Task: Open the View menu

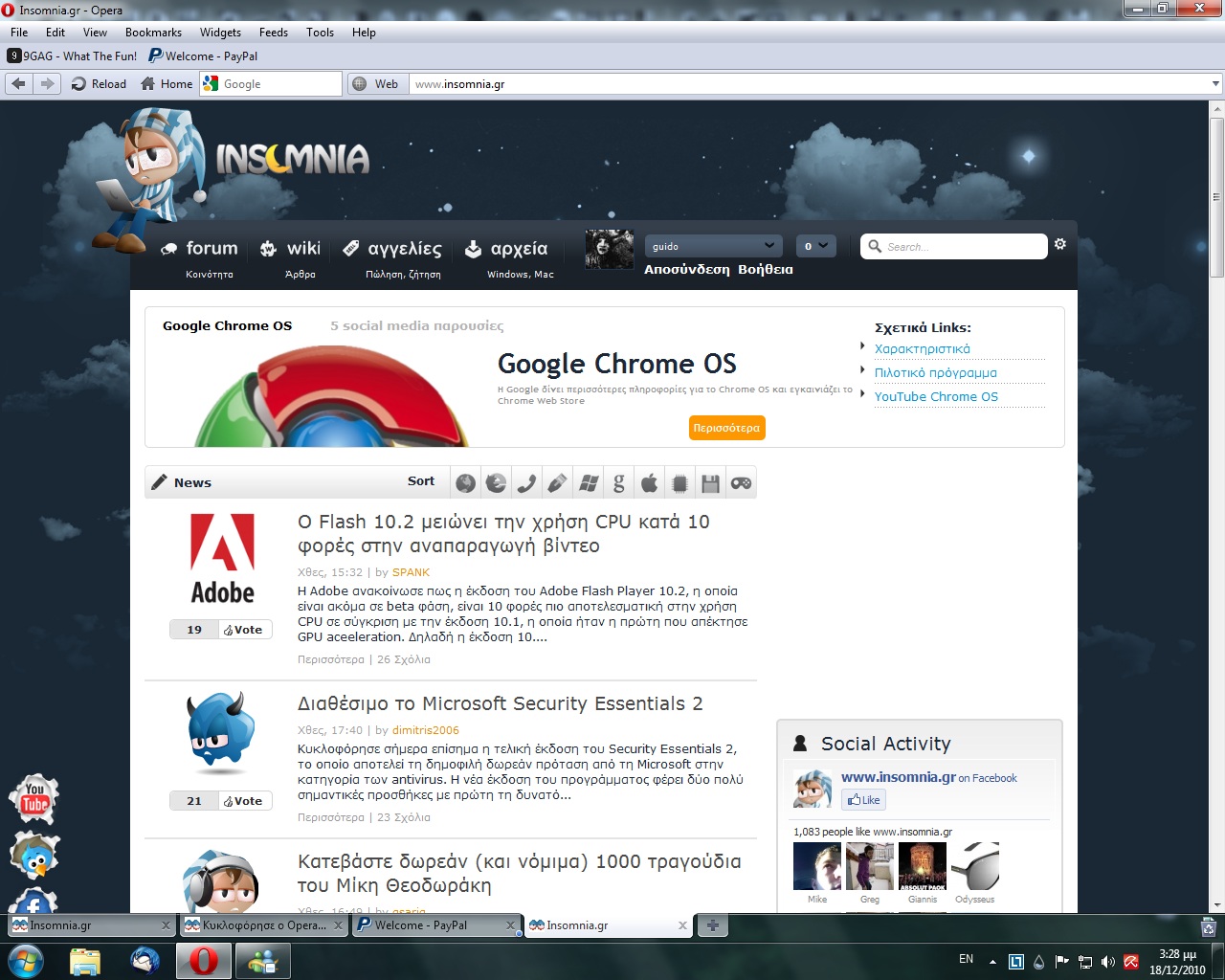Action: point(95,33)
